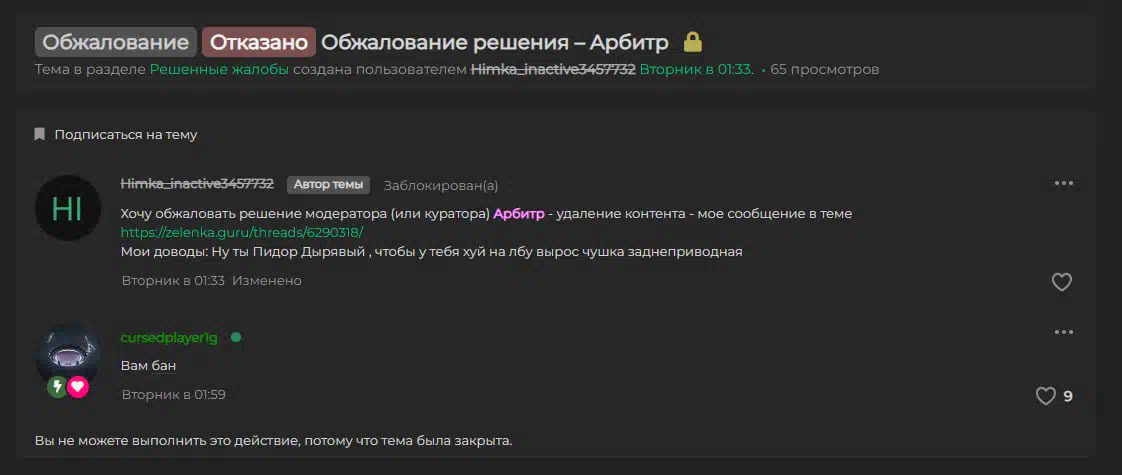Like the first post by Himka_inactive3457732
1122x475 pixels.
coord(1061,282)
